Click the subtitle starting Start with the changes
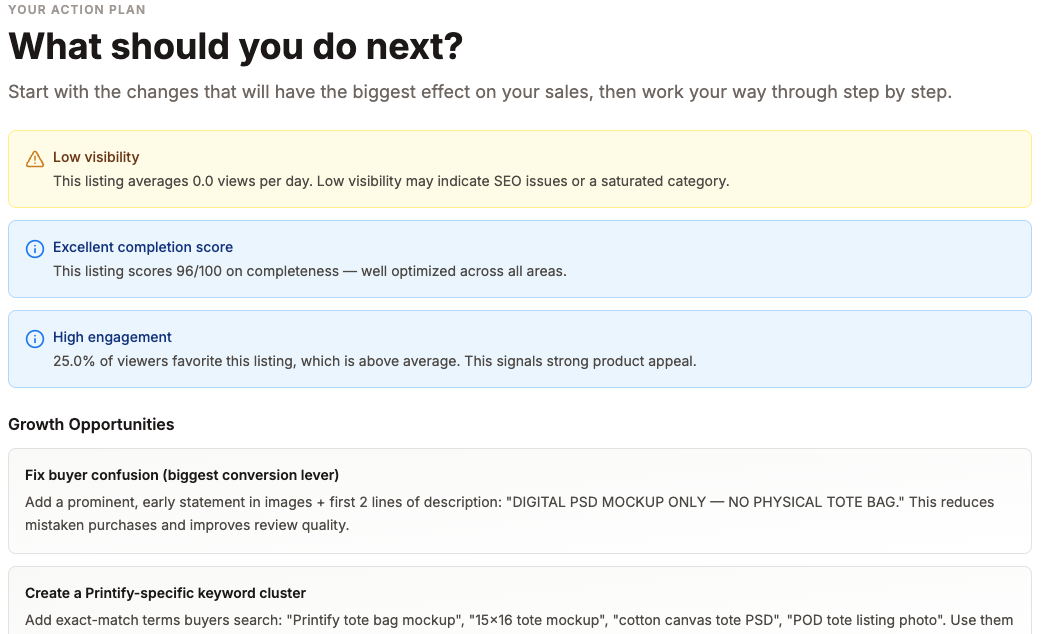The width and height of the screenshot is (1051, 634). pos(480,92)
